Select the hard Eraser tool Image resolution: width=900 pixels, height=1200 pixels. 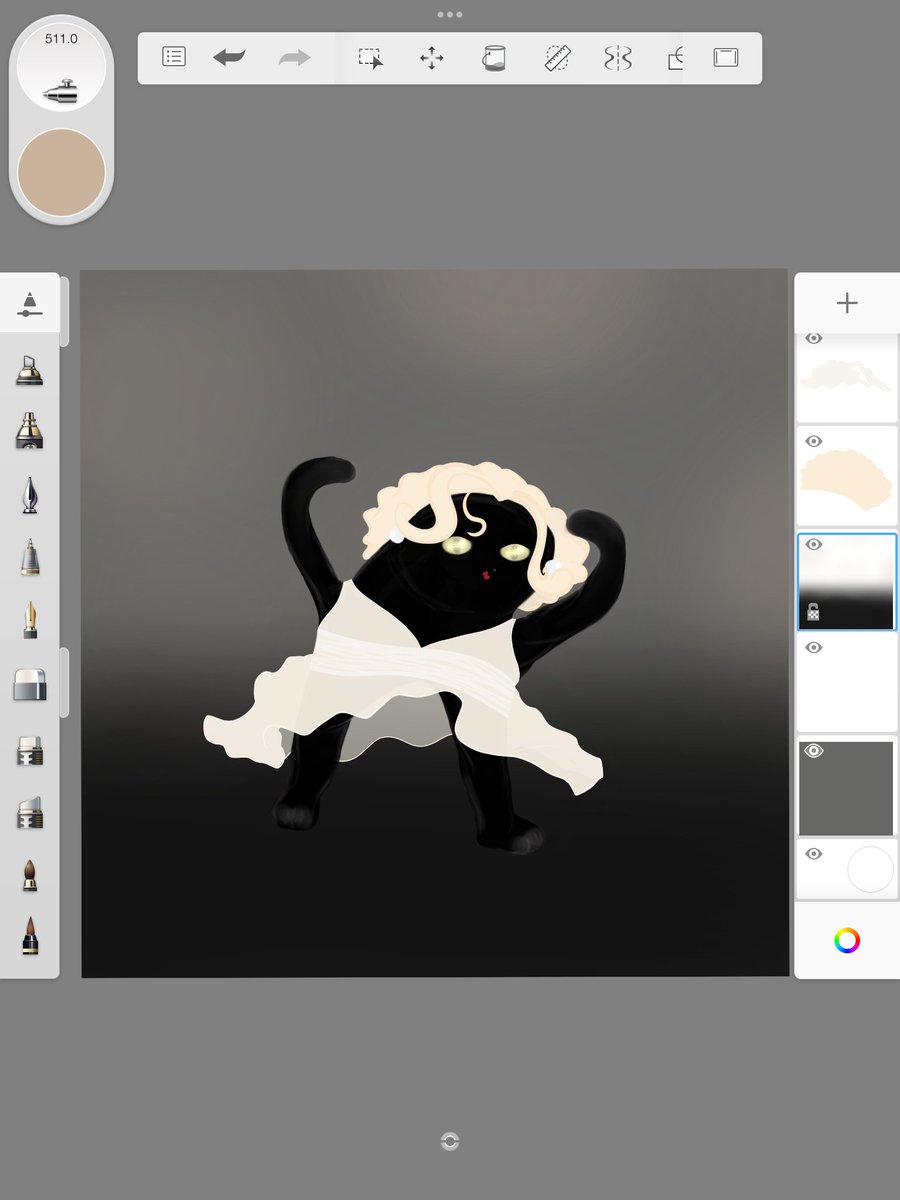click(30, 685)
